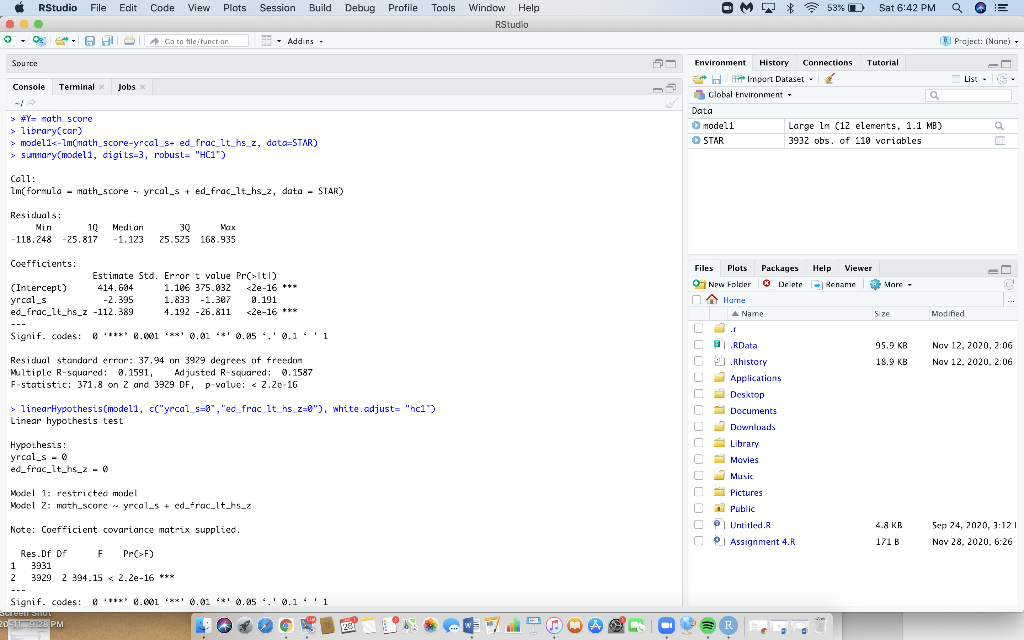Check the box beside Assignment 4.R
The height and width of the screenshot is (640, 1024).
700,542
